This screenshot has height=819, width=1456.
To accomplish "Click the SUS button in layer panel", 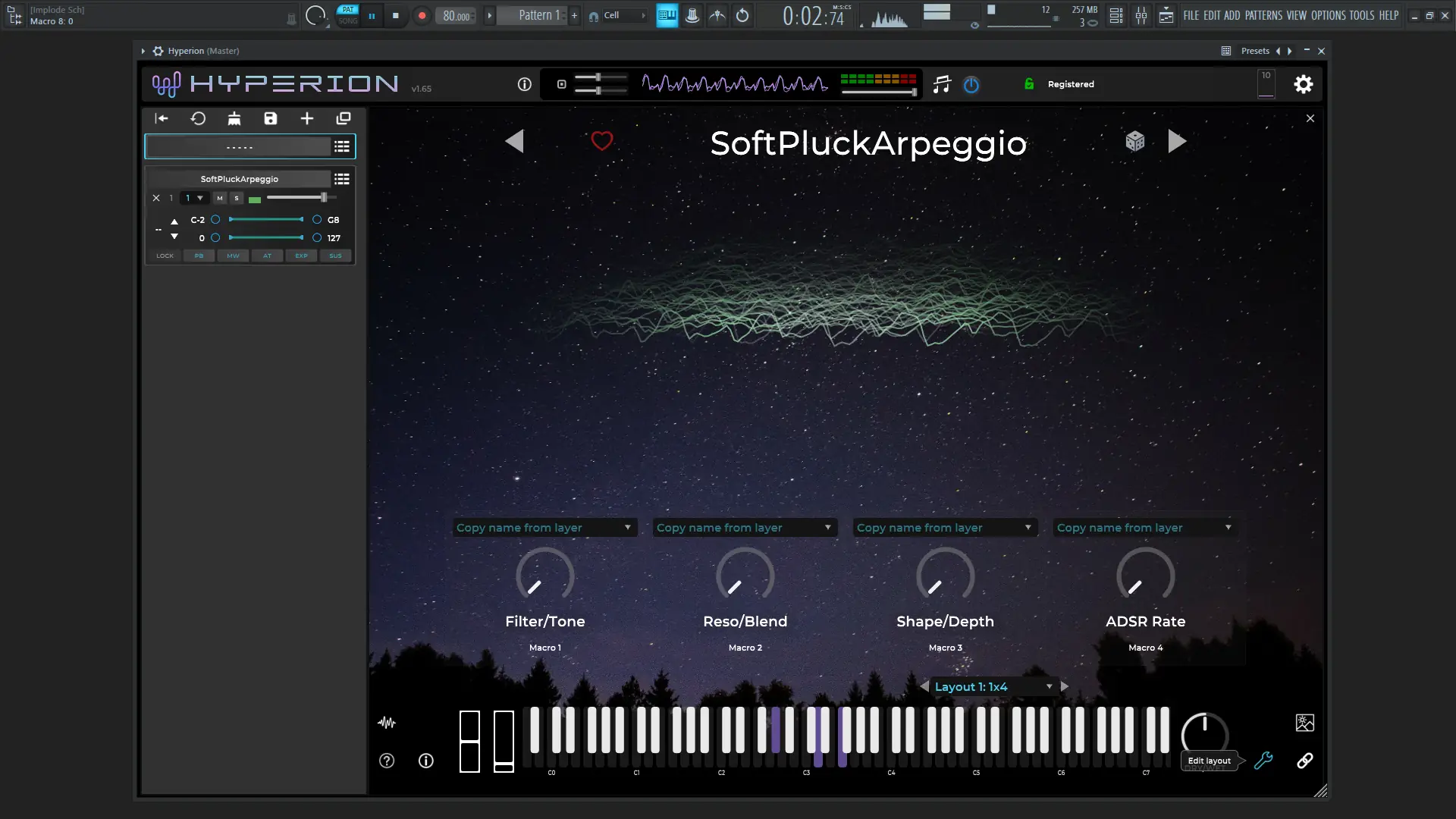I will pyautogui.click(x=335, y=256).
